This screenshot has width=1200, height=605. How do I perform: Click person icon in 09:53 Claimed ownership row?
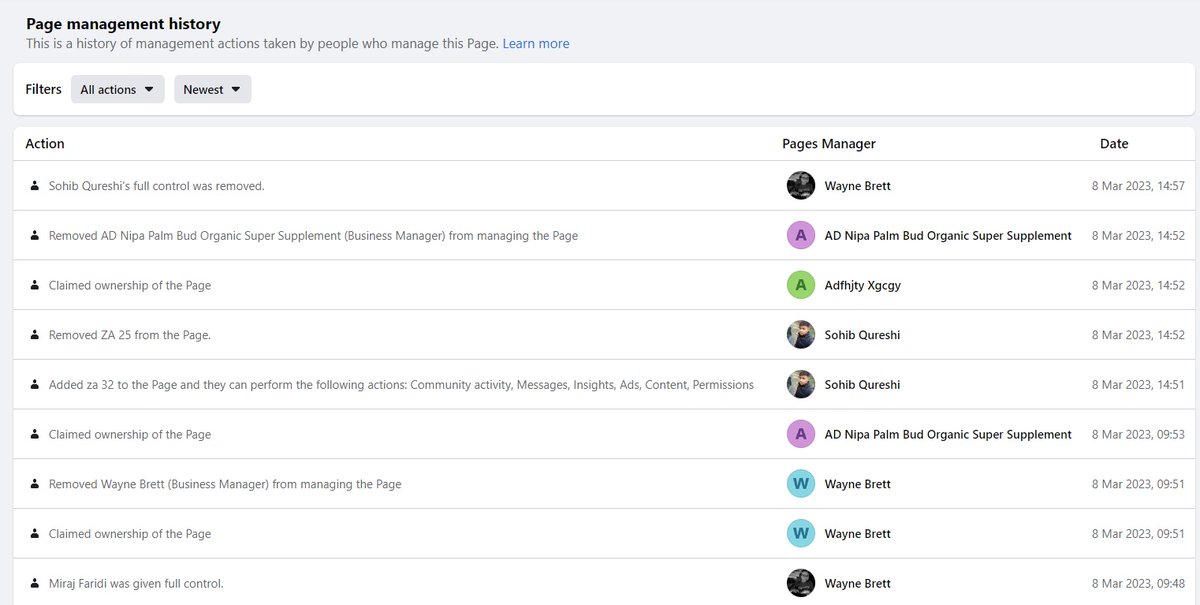click(x=35, y=434)
